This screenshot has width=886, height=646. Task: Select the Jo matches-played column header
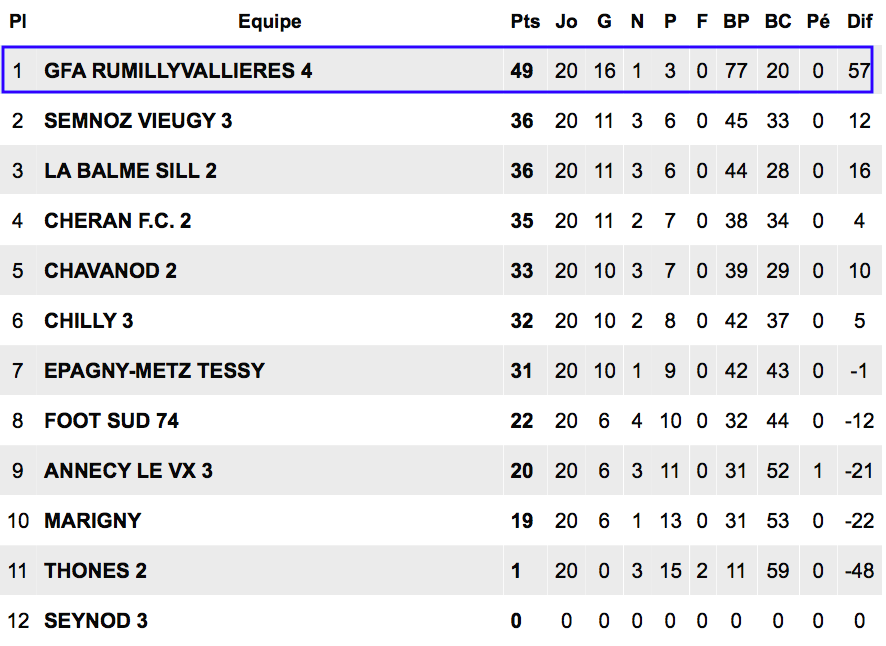tap(566, 21)
